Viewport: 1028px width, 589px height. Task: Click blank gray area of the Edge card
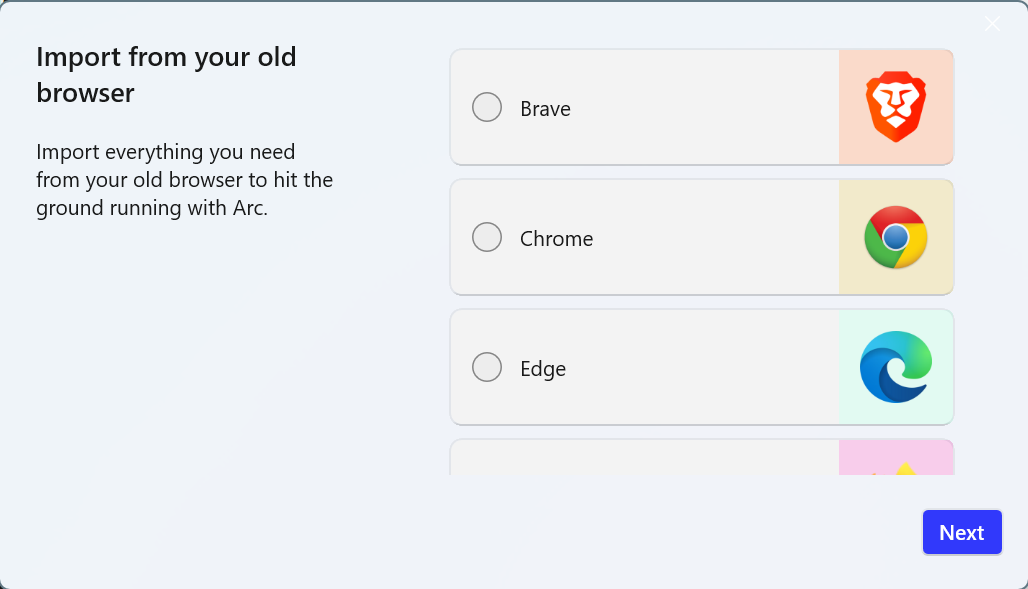click(x=700, y=367)
